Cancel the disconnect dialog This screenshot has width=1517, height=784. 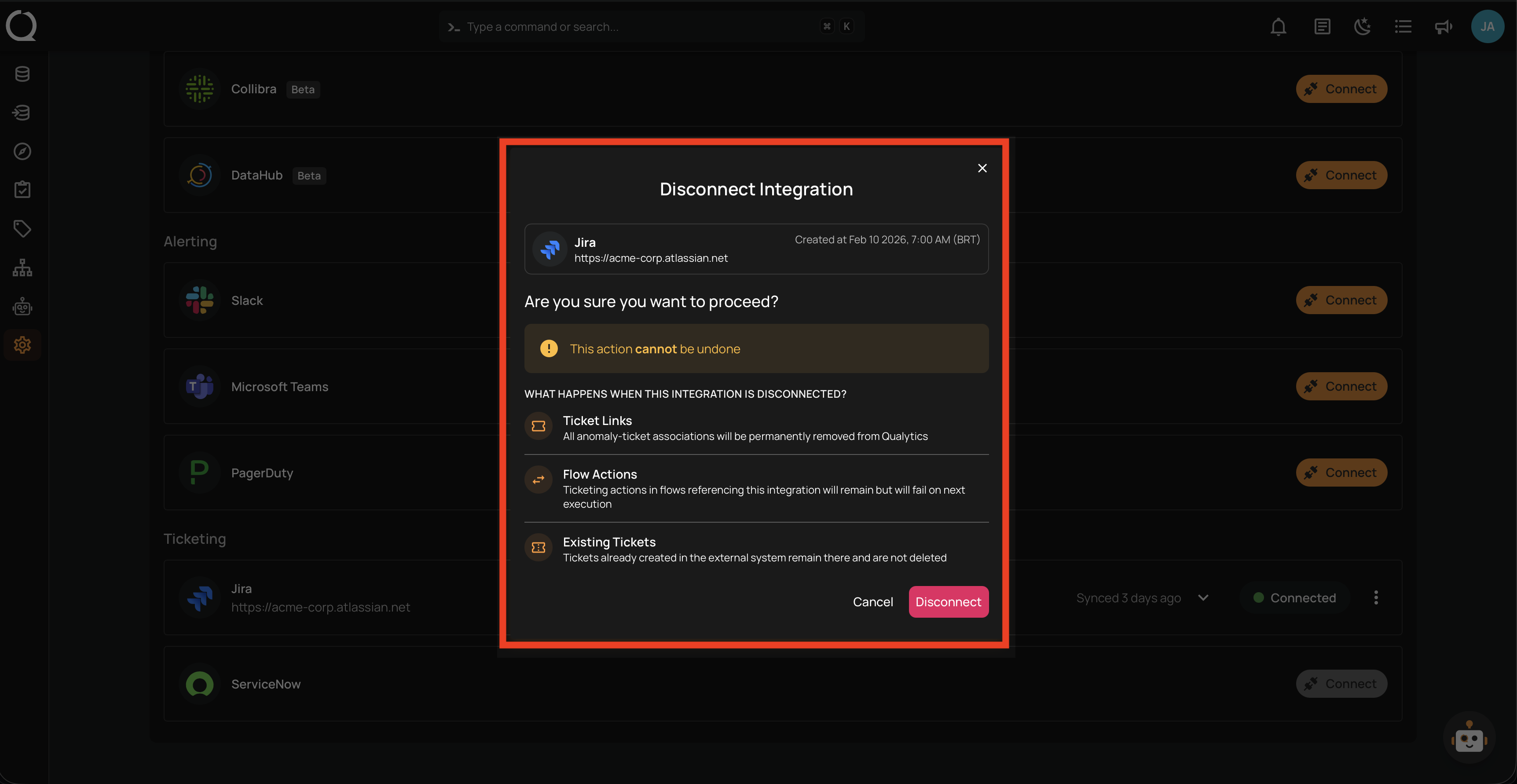[x=873, y=601]
